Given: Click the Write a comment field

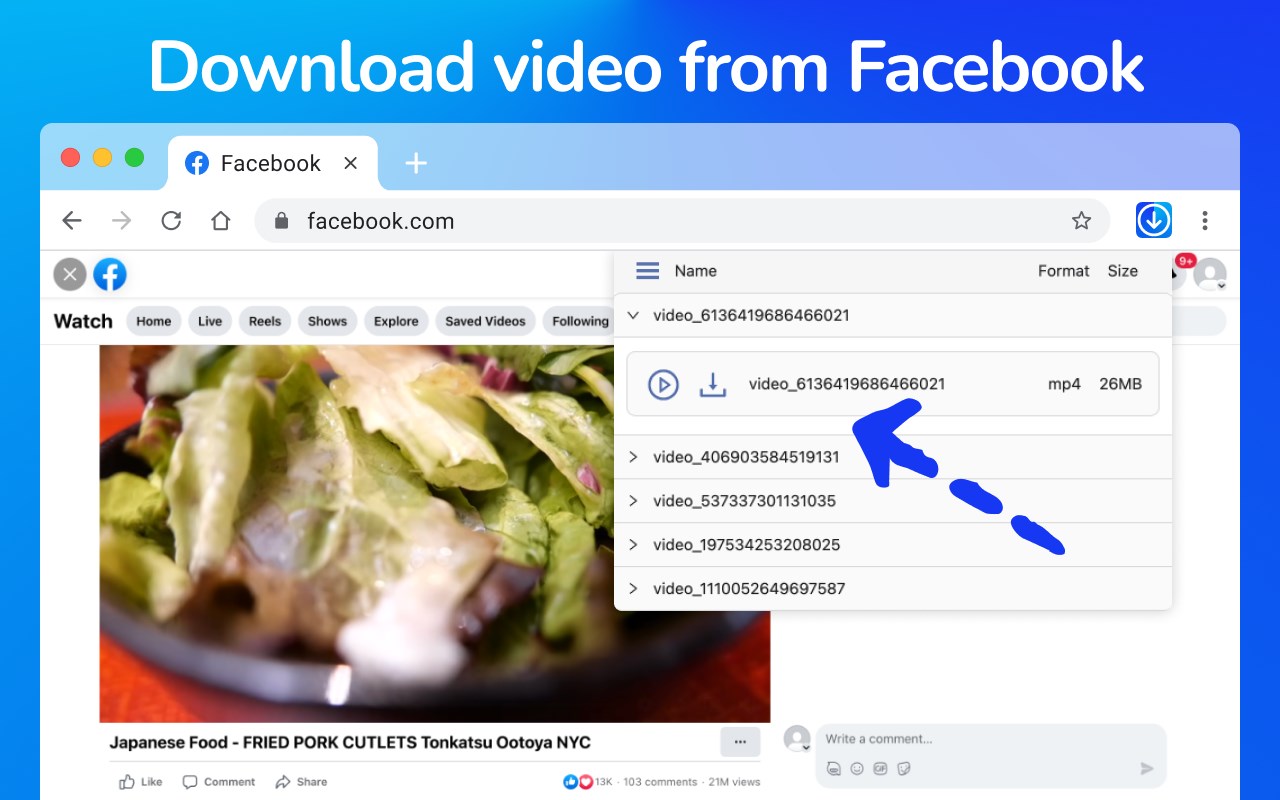Looking at the screenshot, I should (991, 740).
